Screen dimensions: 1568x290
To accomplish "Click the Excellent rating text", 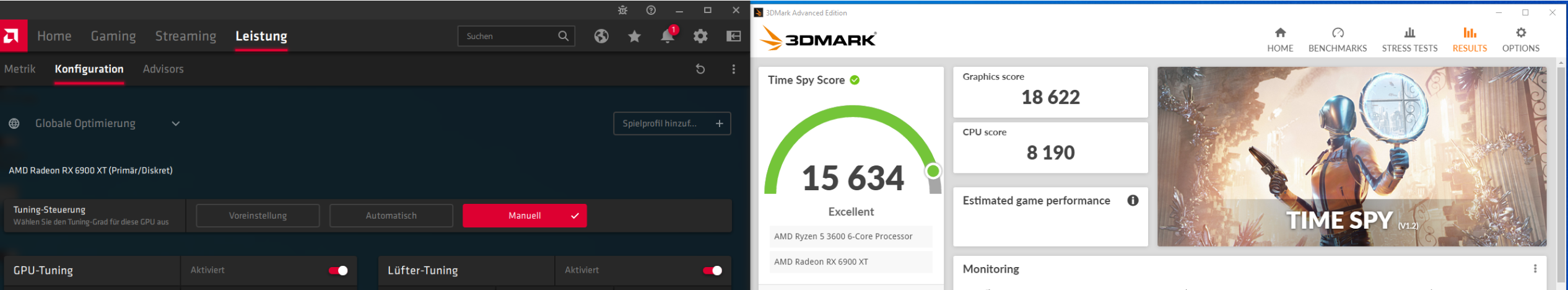I will (851, 212).
